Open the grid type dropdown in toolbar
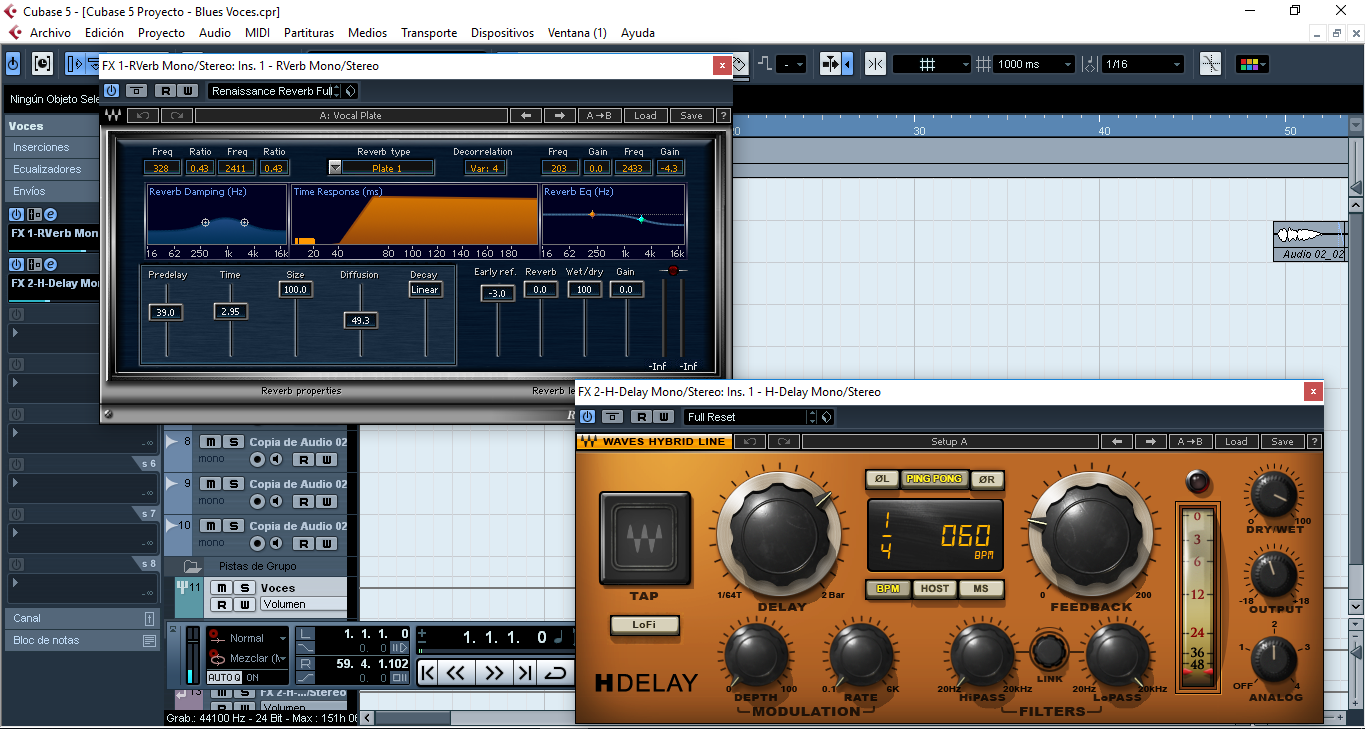The height and width of the screenshot is (729, 1365). [x=931, y=64]
